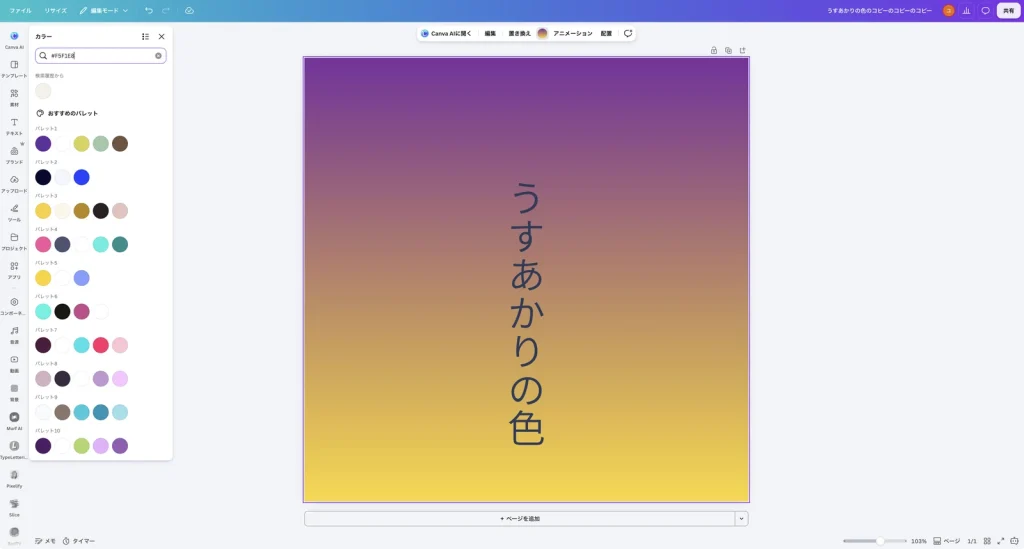This screenshot has width=1024, height=549.
Task: Open アニメーション in the context toolbar
Action: point(573,33)
